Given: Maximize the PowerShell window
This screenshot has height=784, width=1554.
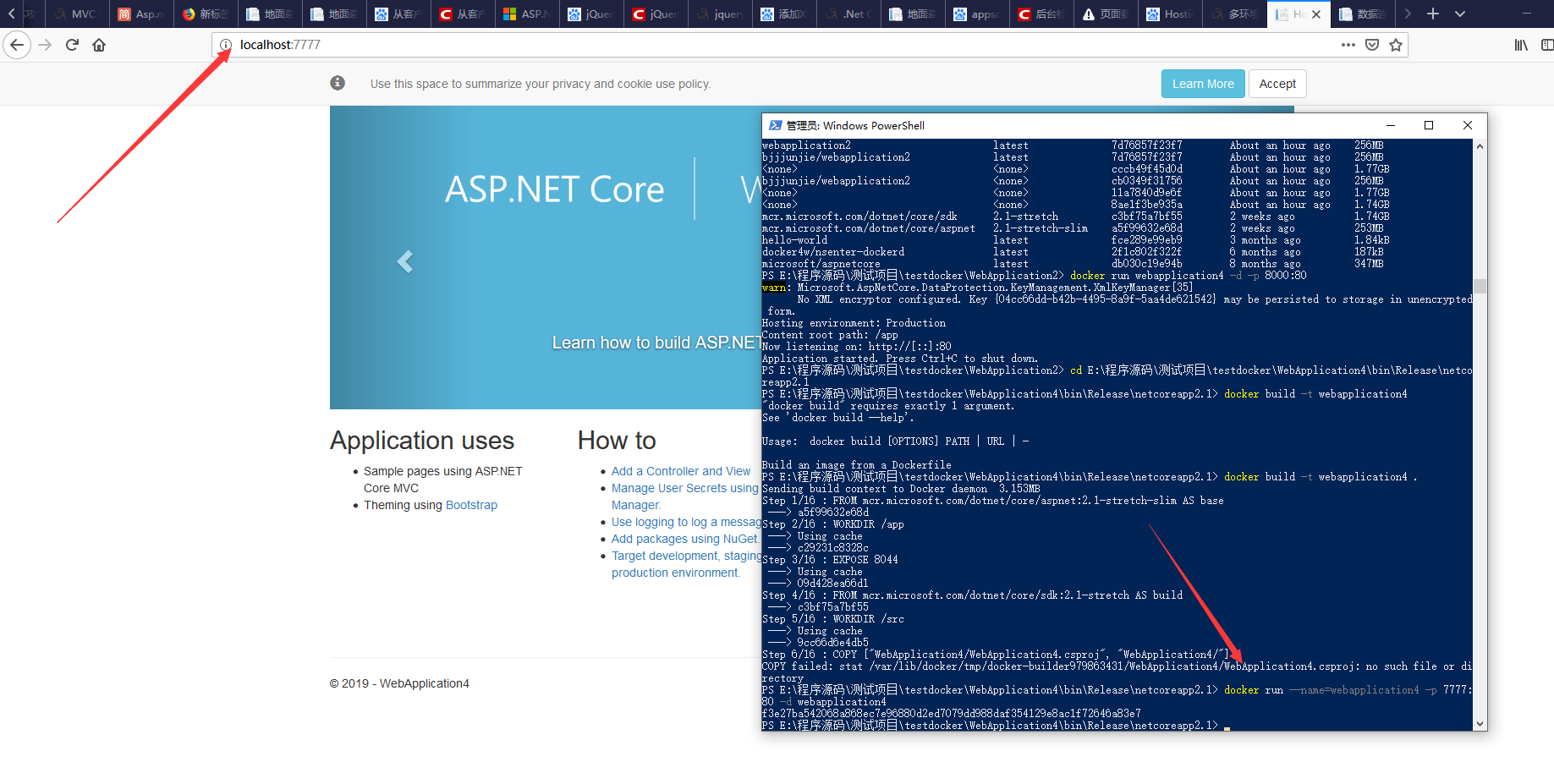Looking at the screenshot, I should coord(1429,125).
